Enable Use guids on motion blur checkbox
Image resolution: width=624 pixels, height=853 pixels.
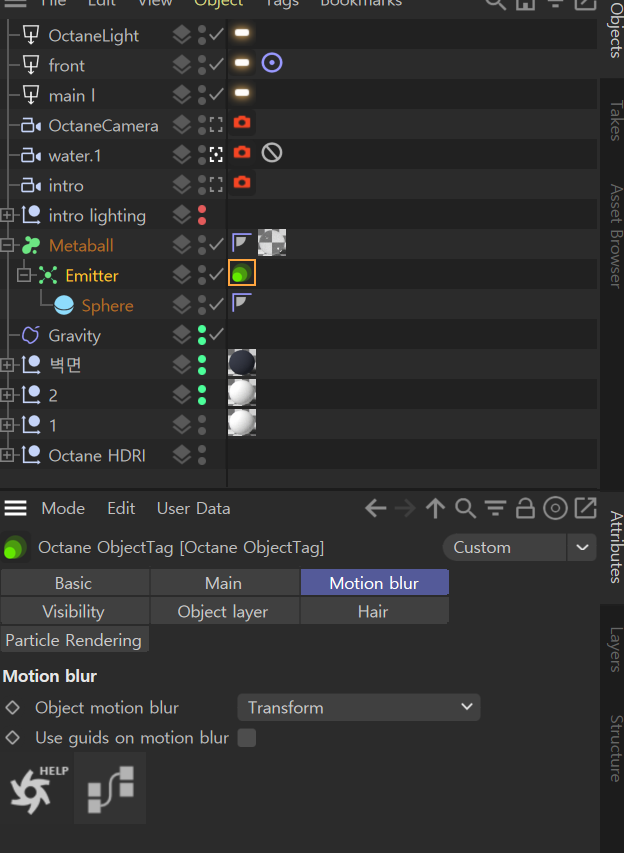pos(246,738)
